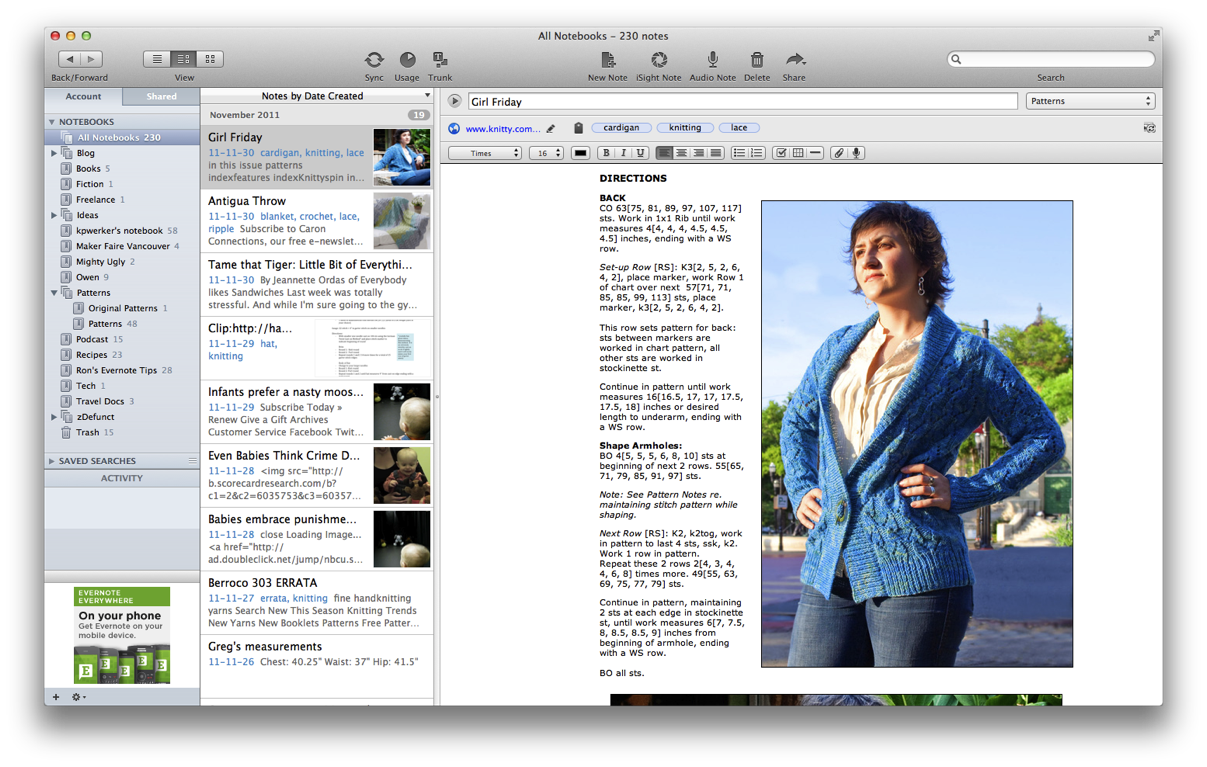Open the sidebar gear action menu
Viewport: 1207px width, 767px height.
point(78,697)
